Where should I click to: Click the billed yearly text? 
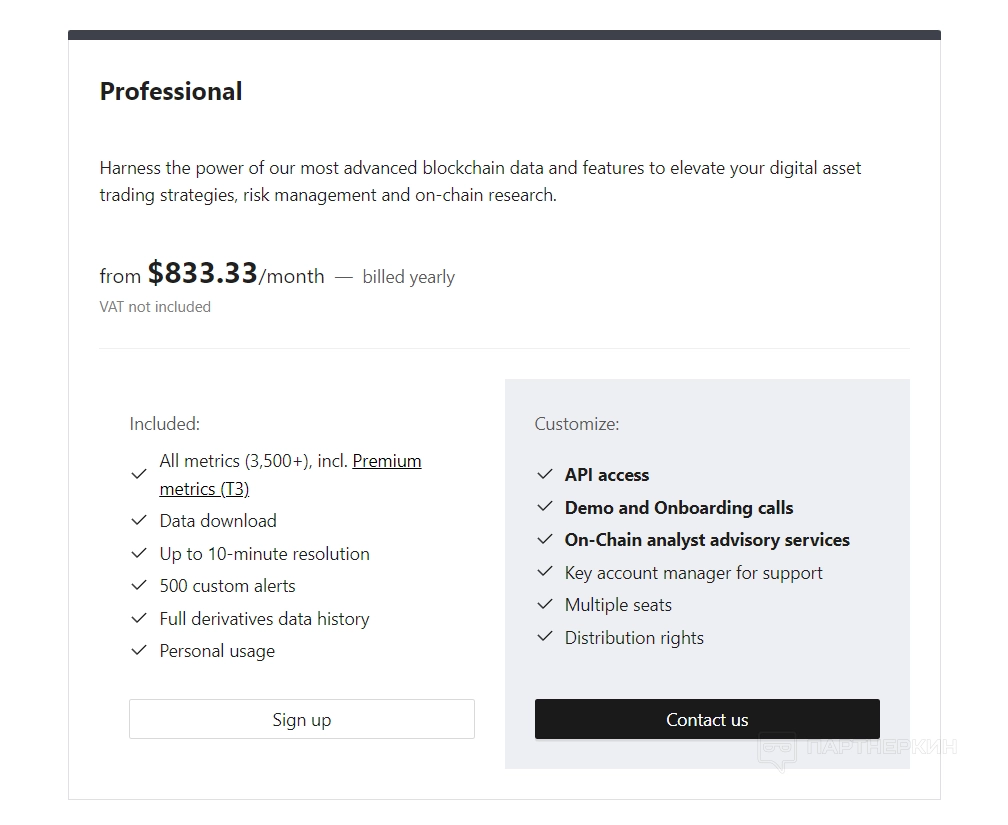[x=408, y=277]
